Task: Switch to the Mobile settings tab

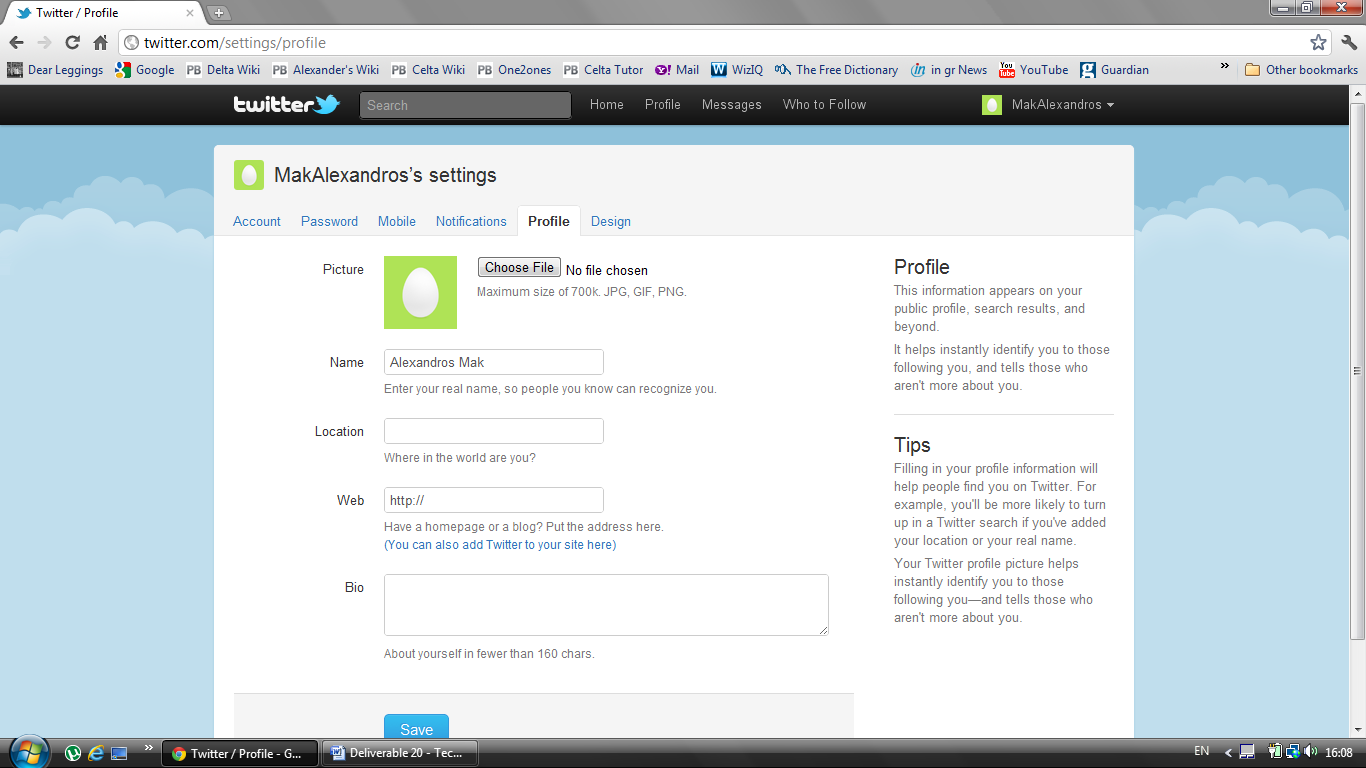Action: coord(397,221)
